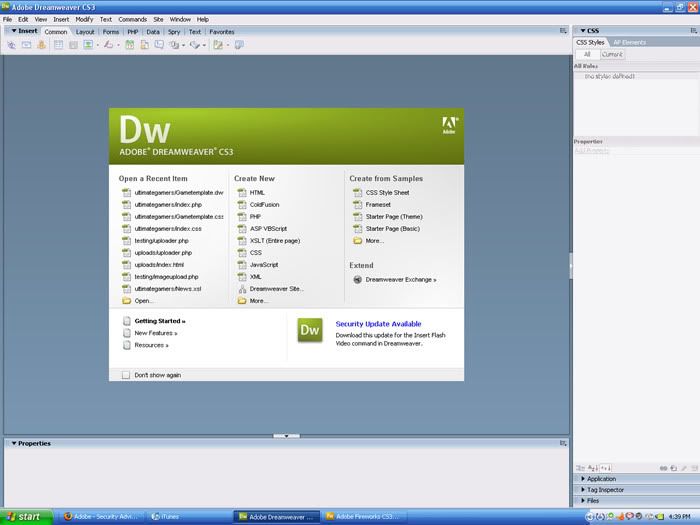
Task: Create a CSS Style Sheet from samples
Action: point(387,192)
